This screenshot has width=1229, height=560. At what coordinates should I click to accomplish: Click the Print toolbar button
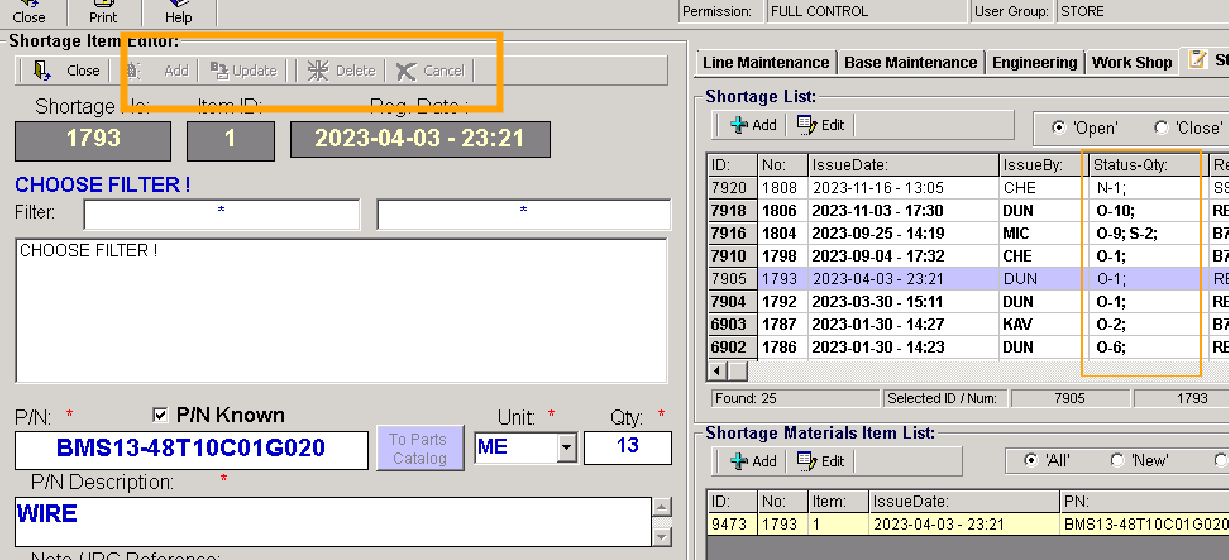click(103, 12)
